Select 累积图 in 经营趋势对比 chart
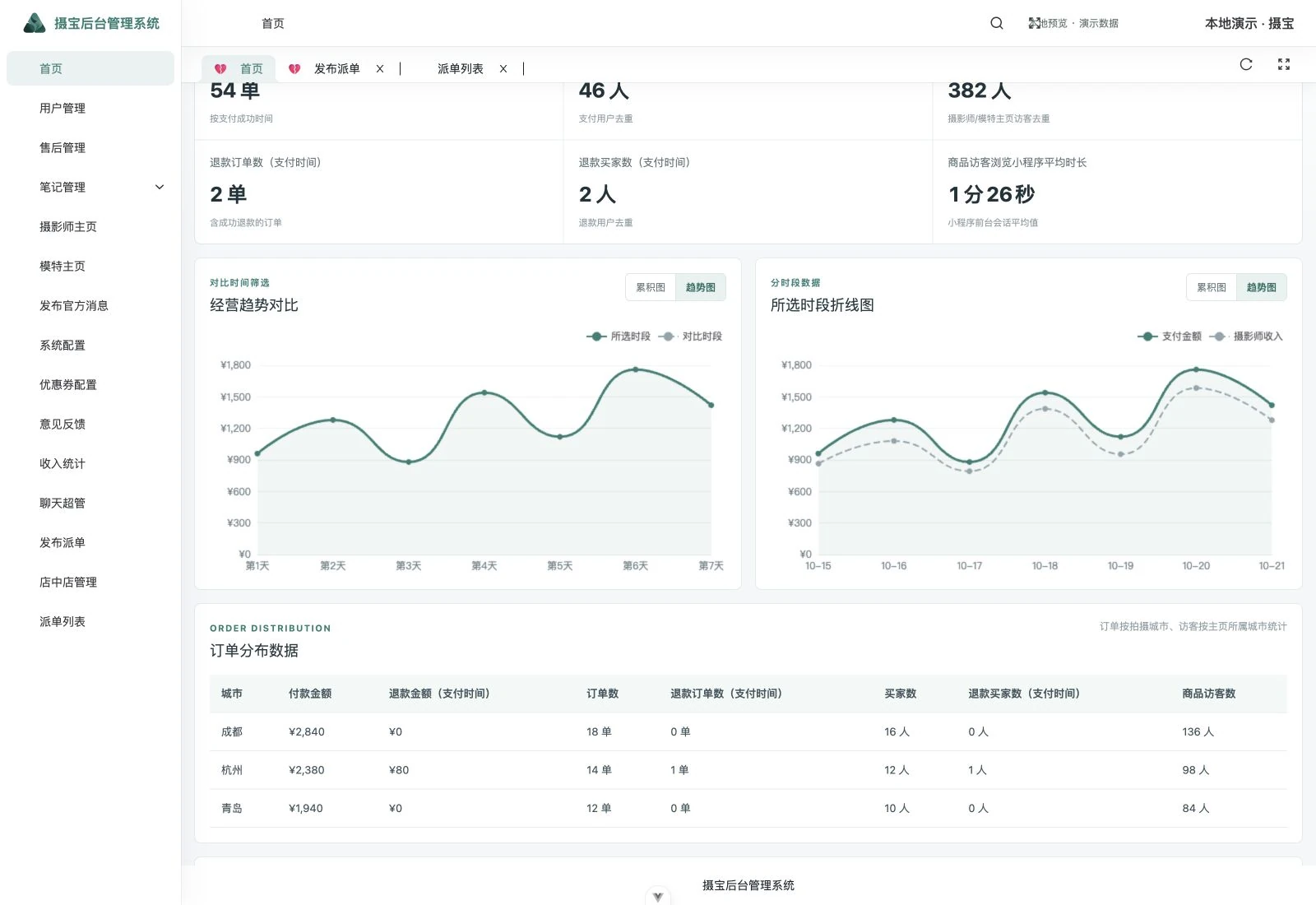 (x=651, y=287)
